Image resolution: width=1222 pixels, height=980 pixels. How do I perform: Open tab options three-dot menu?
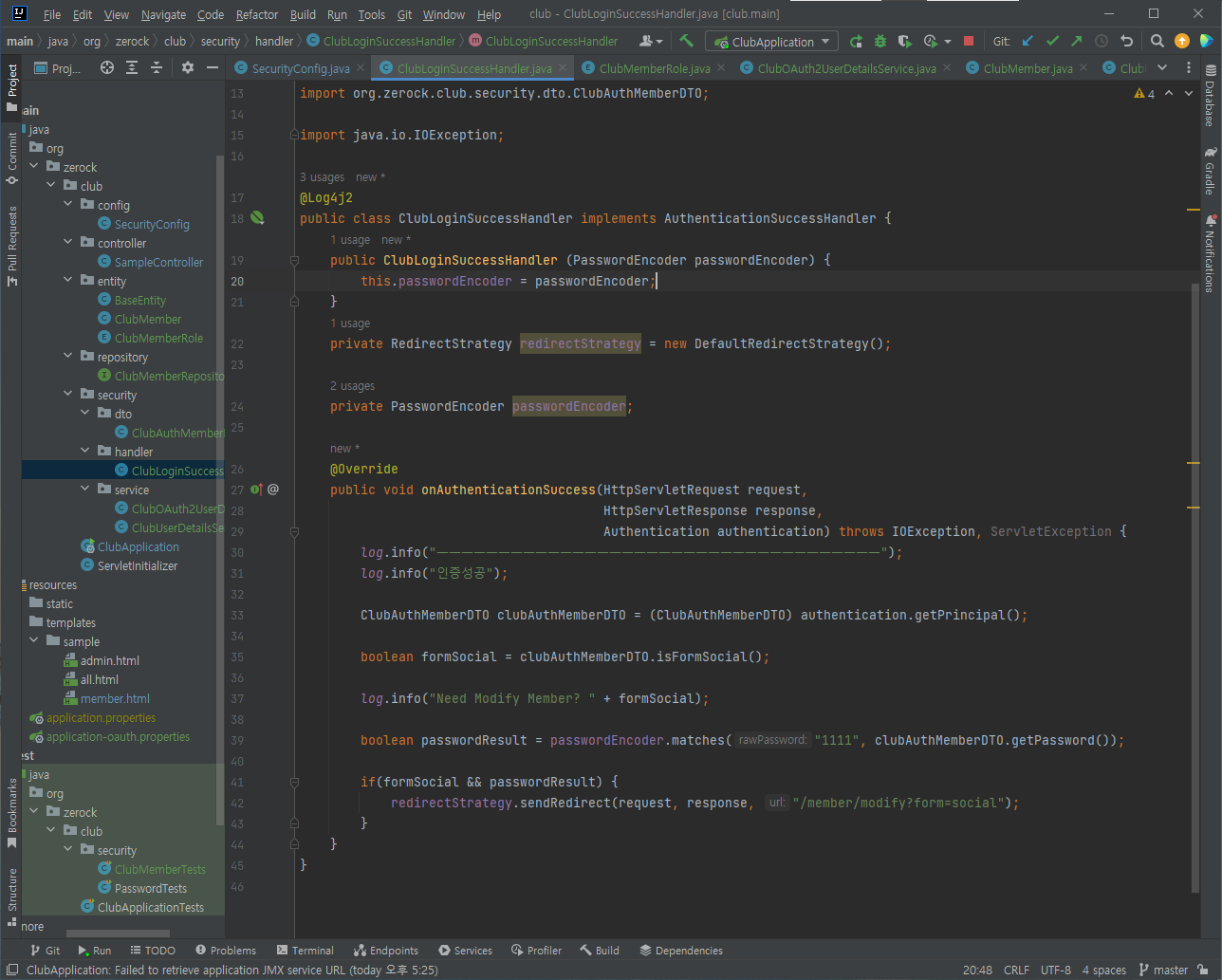click(x=1188, y=68)
